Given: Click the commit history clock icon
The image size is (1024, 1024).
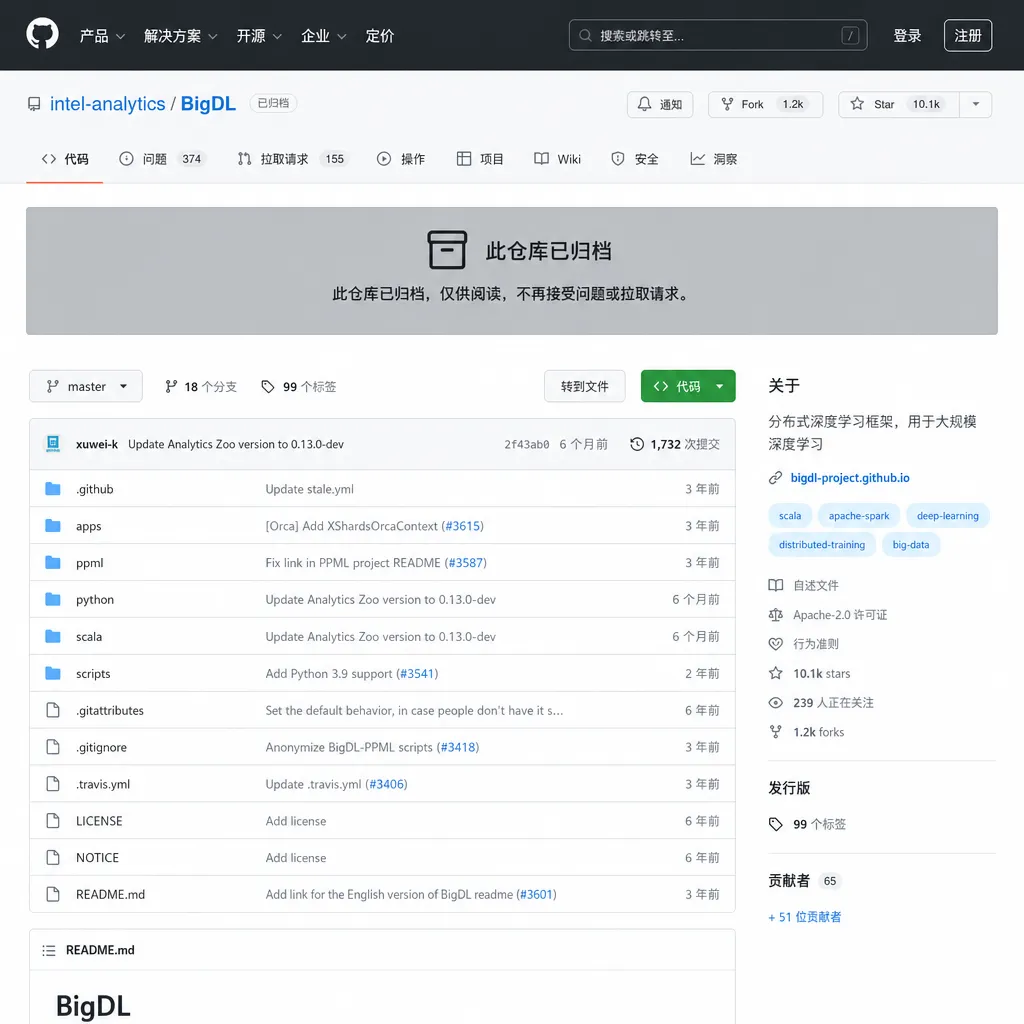Looking at the screenshot, I should pos(637,444).
